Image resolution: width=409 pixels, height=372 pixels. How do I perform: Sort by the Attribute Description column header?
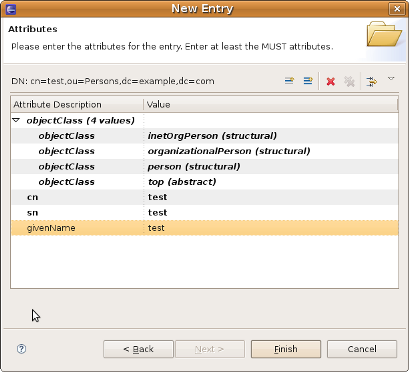[77, 105]
